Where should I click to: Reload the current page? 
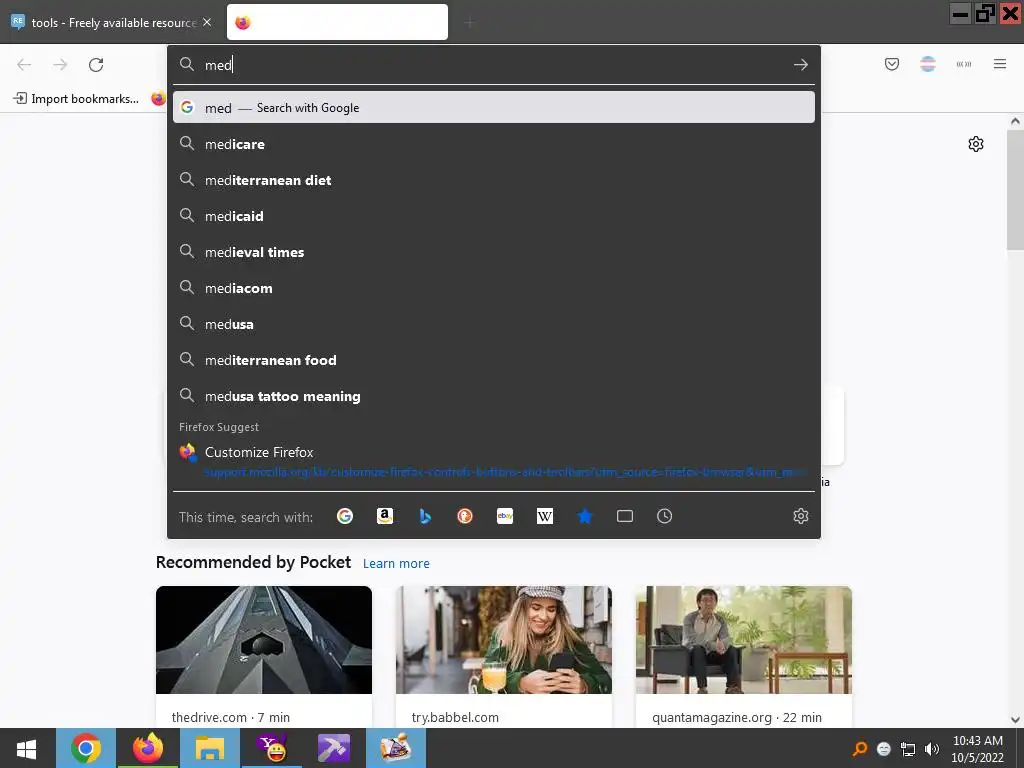coord(96,65)
